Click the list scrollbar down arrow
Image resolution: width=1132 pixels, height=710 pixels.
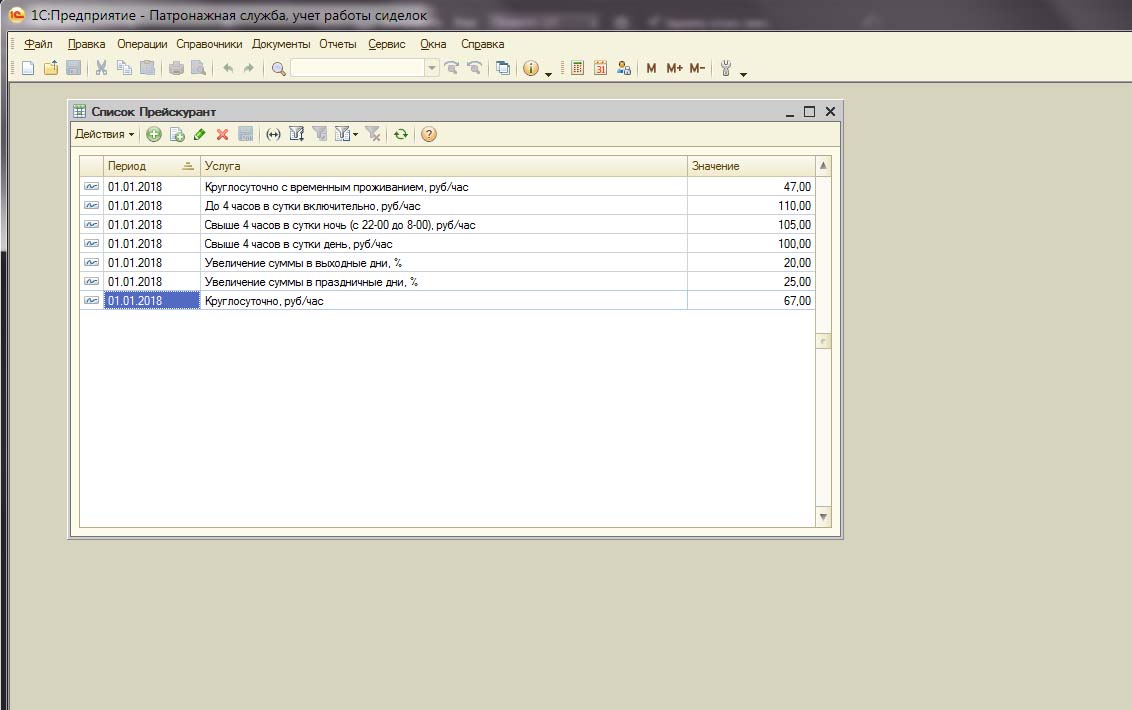click(823, 517)
